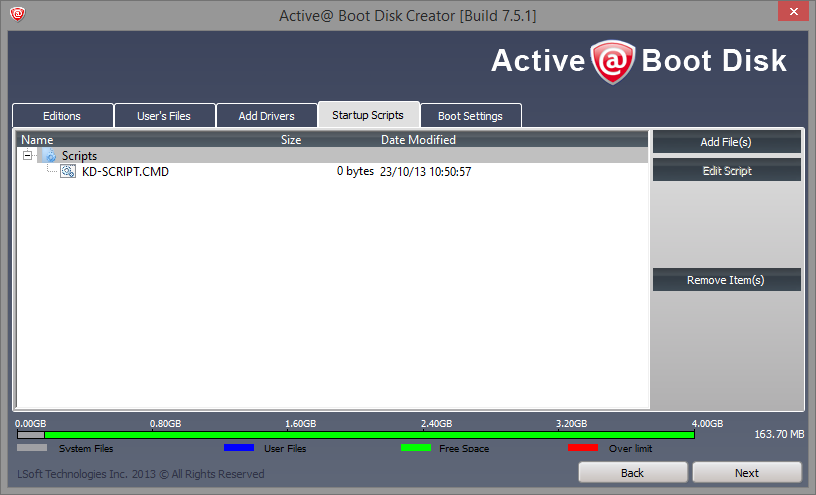Sort by the Date Modified column header
This screenshot has height=495, width=816.
pos(418,140)
